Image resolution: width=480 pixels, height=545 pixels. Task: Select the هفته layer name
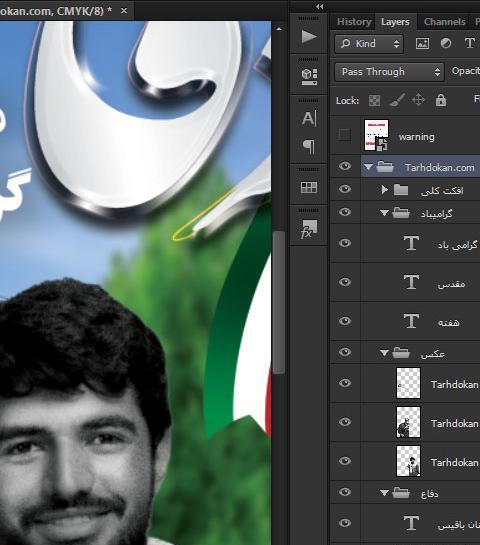coord(448,323)
